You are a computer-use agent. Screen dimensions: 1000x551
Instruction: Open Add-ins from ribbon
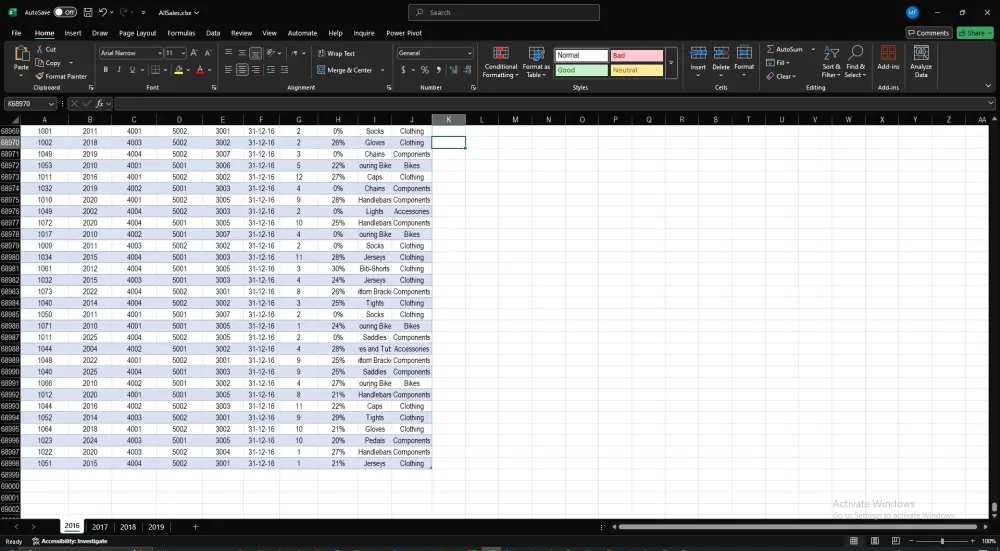pos(888,57)
